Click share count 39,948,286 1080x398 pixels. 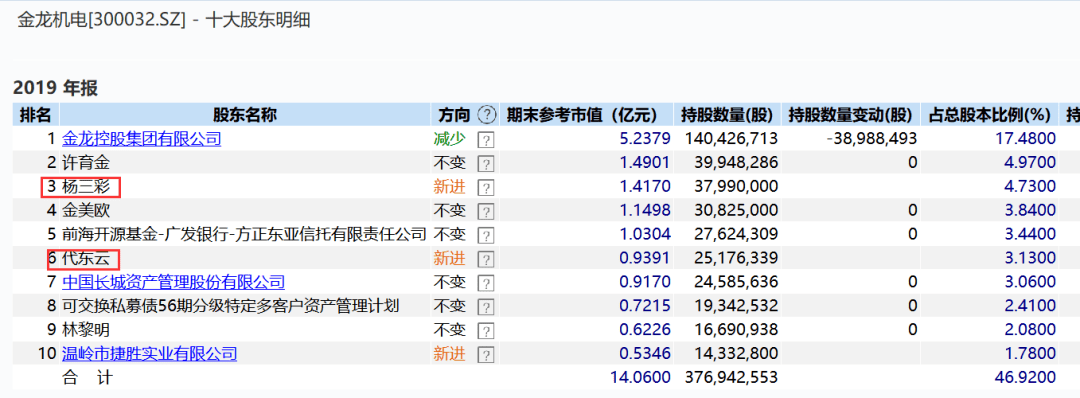pos(736,163)
